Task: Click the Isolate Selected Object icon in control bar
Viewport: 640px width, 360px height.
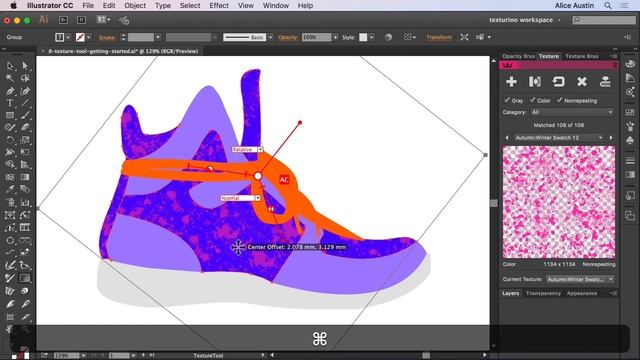Action: tap(464, 37)
